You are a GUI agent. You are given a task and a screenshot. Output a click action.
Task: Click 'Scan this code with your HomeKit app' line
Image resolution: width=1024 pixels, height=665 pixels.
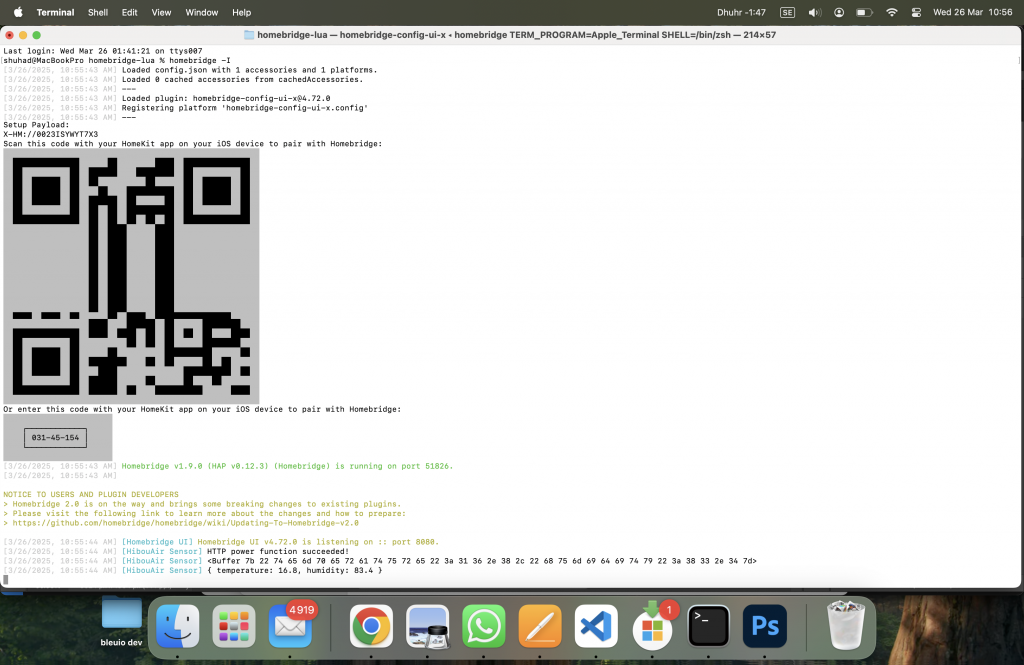pos(193,144)
